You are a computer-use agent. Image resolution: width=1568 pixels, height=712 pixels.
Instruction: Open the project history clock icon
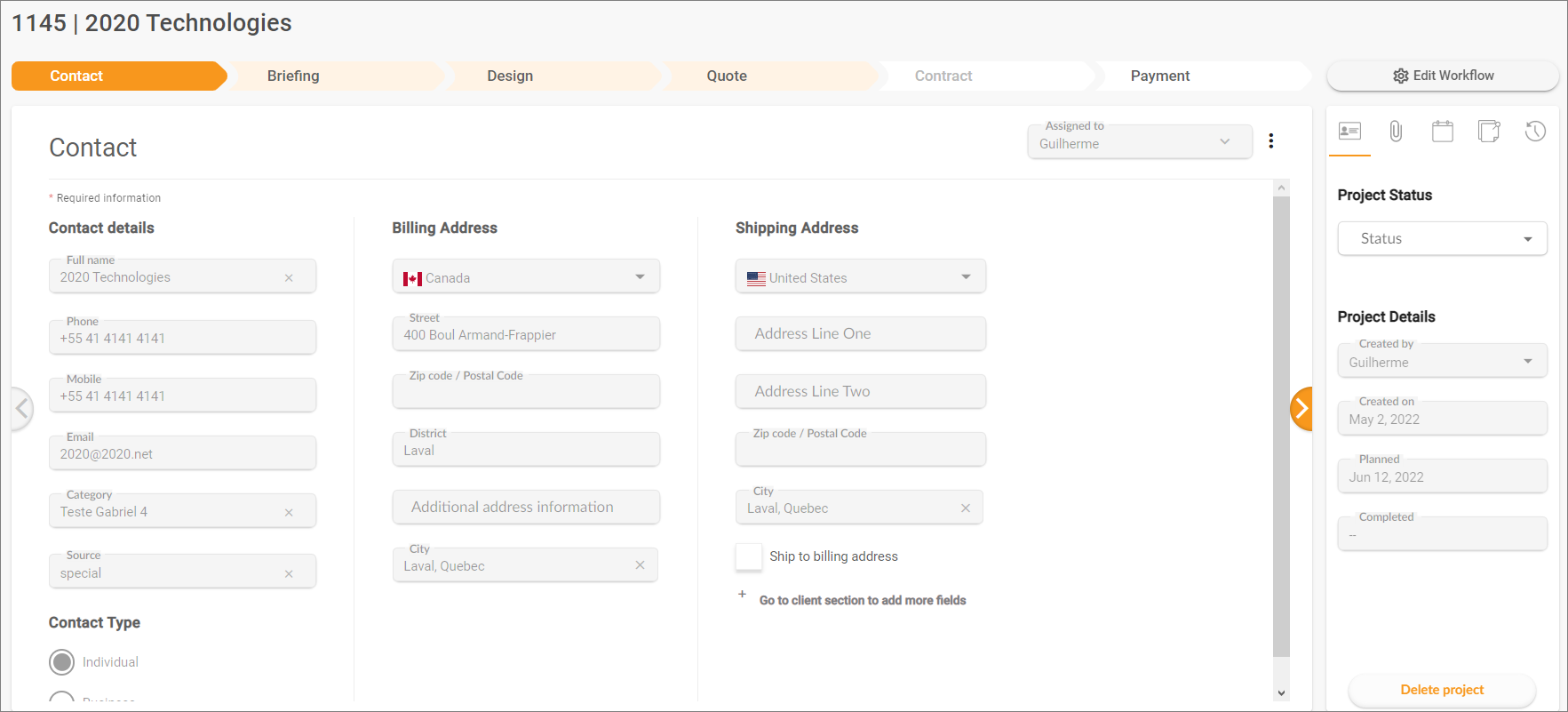click(1535, 132)
